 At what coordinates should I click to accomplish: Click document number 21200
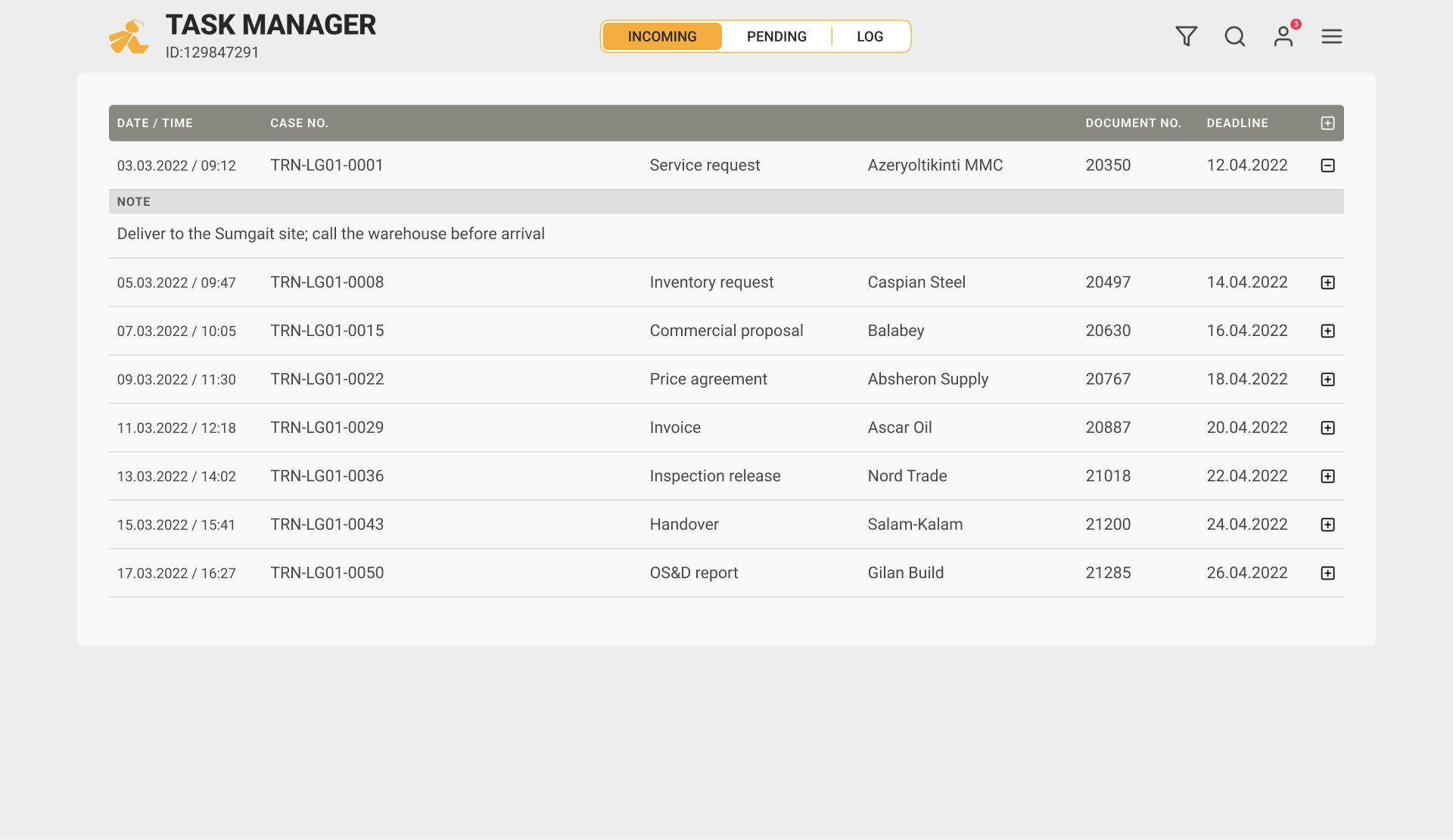coord(1108,524)
